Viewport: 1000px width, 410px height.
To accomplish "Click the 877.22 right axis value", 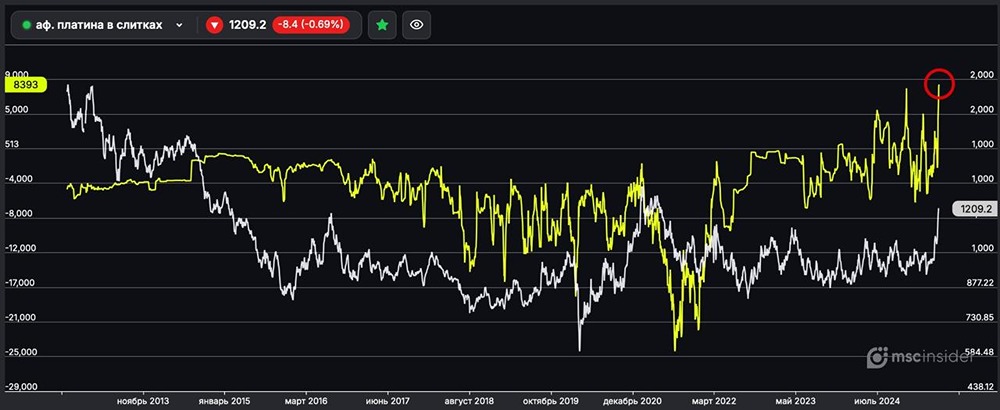I will tap(978, 282).
